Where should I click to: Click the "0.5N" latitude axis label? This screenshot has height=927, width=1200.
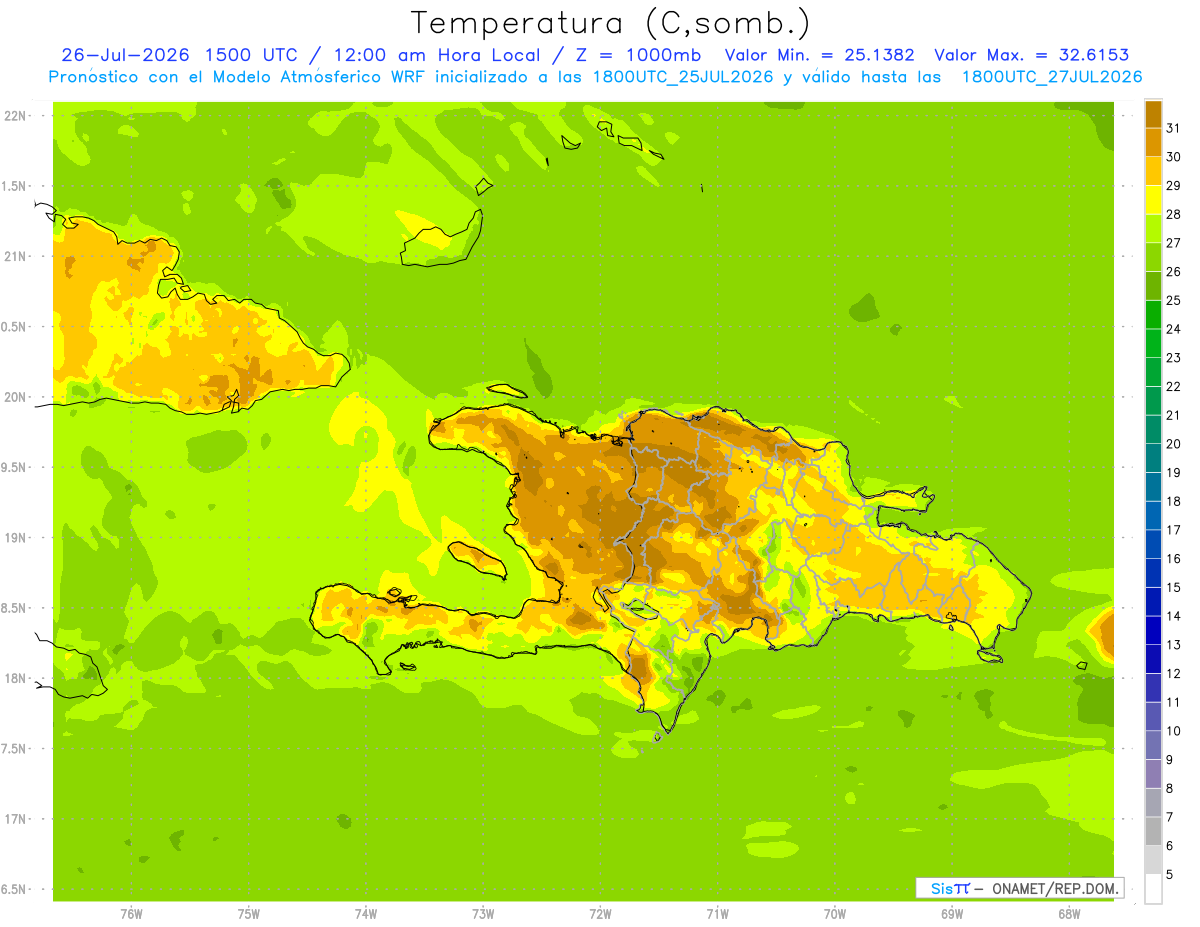tap(14, 327)
